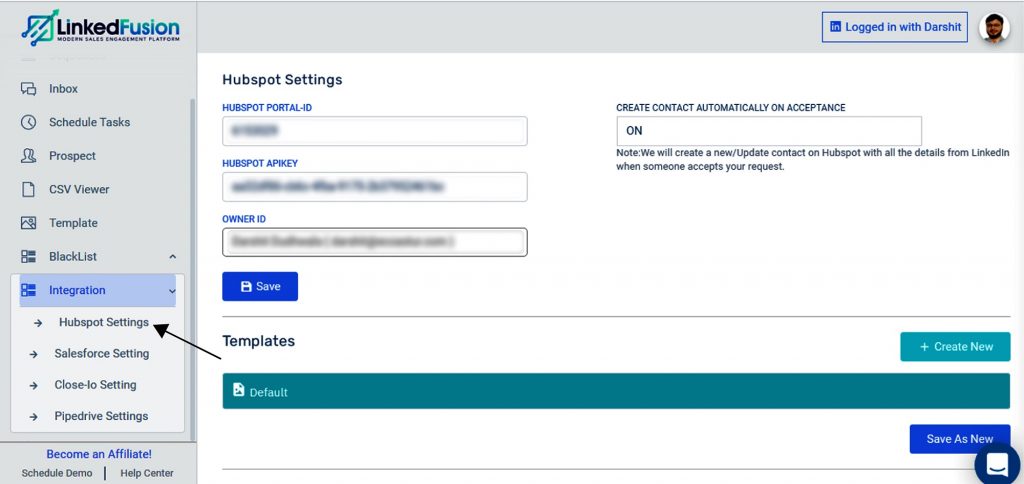Focus the Hubspot Portal-ID field
The image size is (1024, 484).
[375, 131]
